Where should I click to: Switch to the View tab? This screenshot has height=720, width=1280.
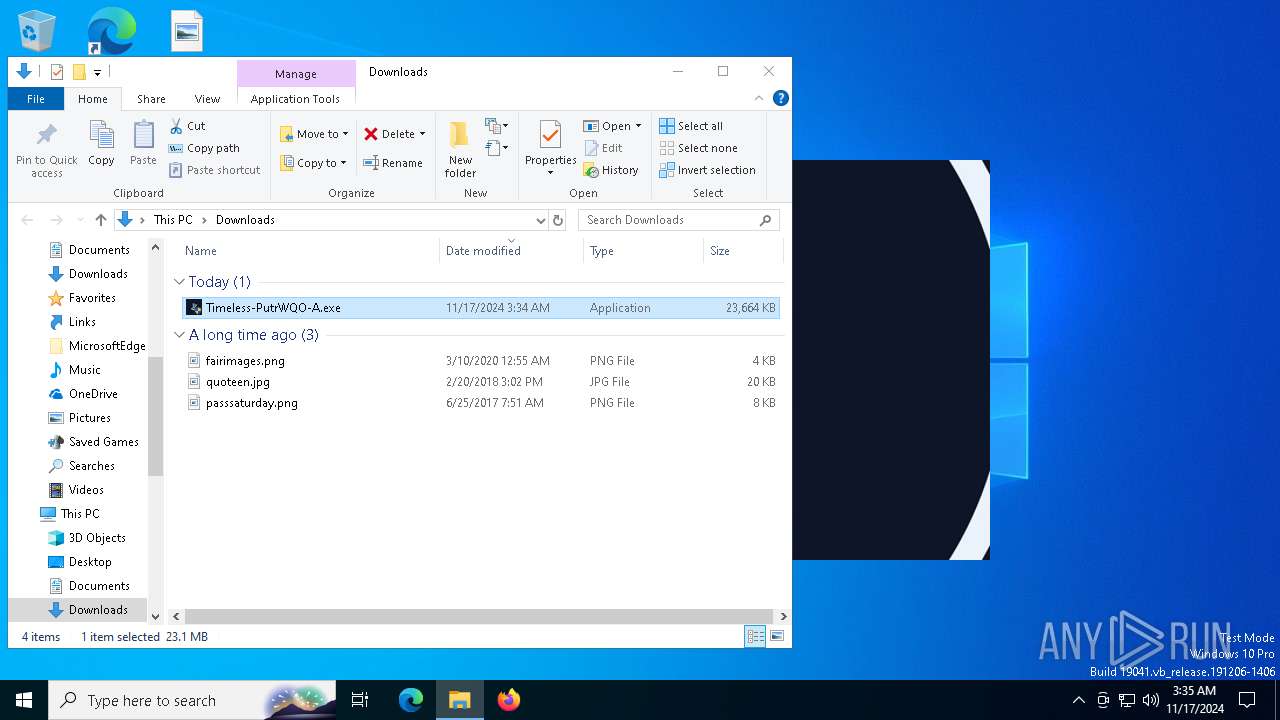[207, 99]
